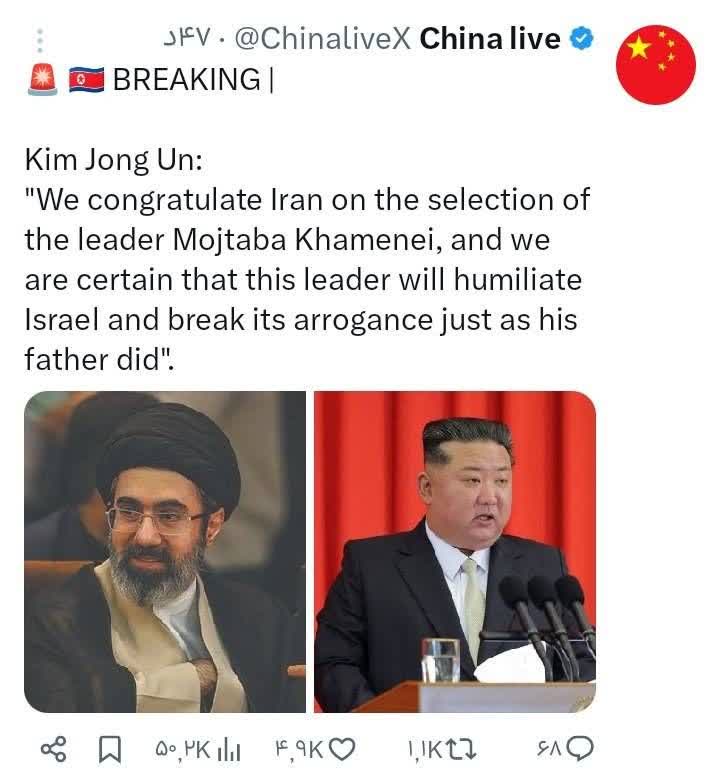Like the post with the heart icon
Screen dimensions: 720x776
click(342, 750)
